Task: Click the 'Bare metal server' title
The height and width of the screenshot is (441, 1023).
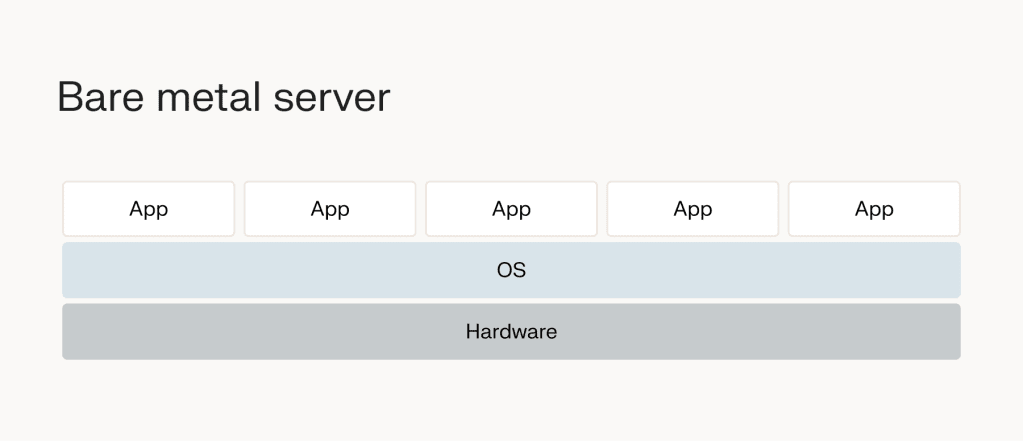Action: (x=224, y=97)
